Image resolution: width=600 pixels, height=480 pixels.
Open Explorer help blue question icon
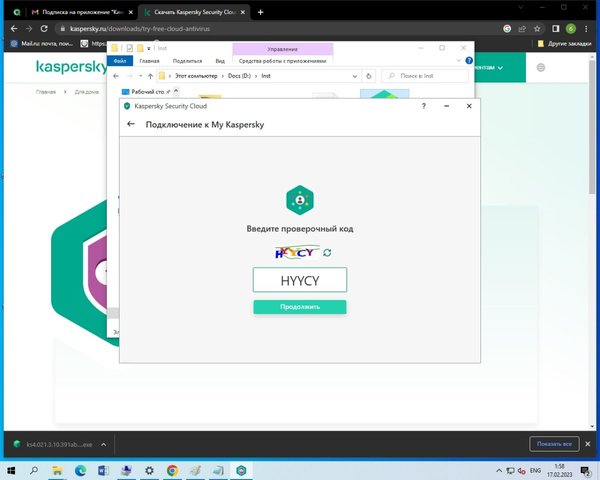(x=469, y=61)
